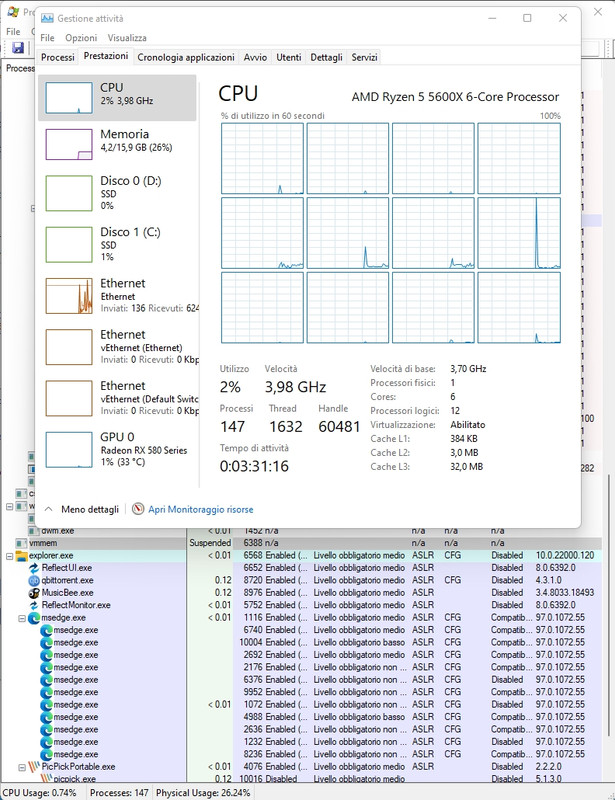The height and width of the screenshot is (800, 615).
Task: Select GPU 0 Radeon RX 580 item
Action: coord(117,449)
